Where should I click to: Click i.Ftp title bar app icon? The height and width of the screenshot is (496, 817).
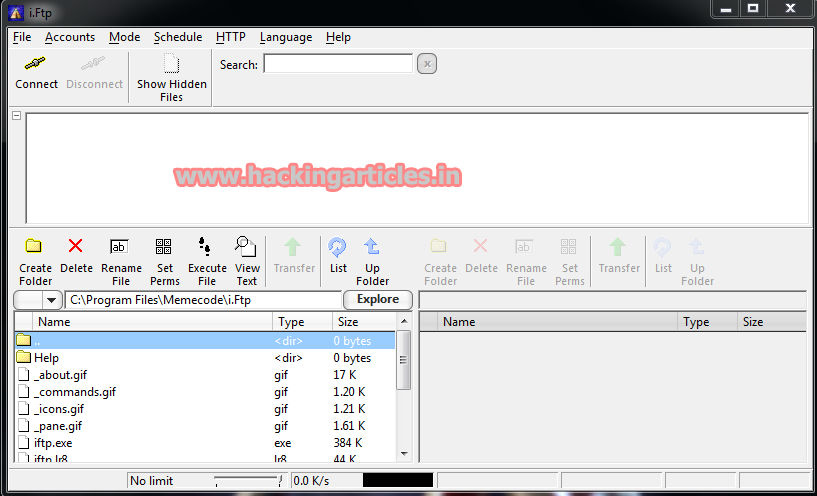tap(16, 12)
